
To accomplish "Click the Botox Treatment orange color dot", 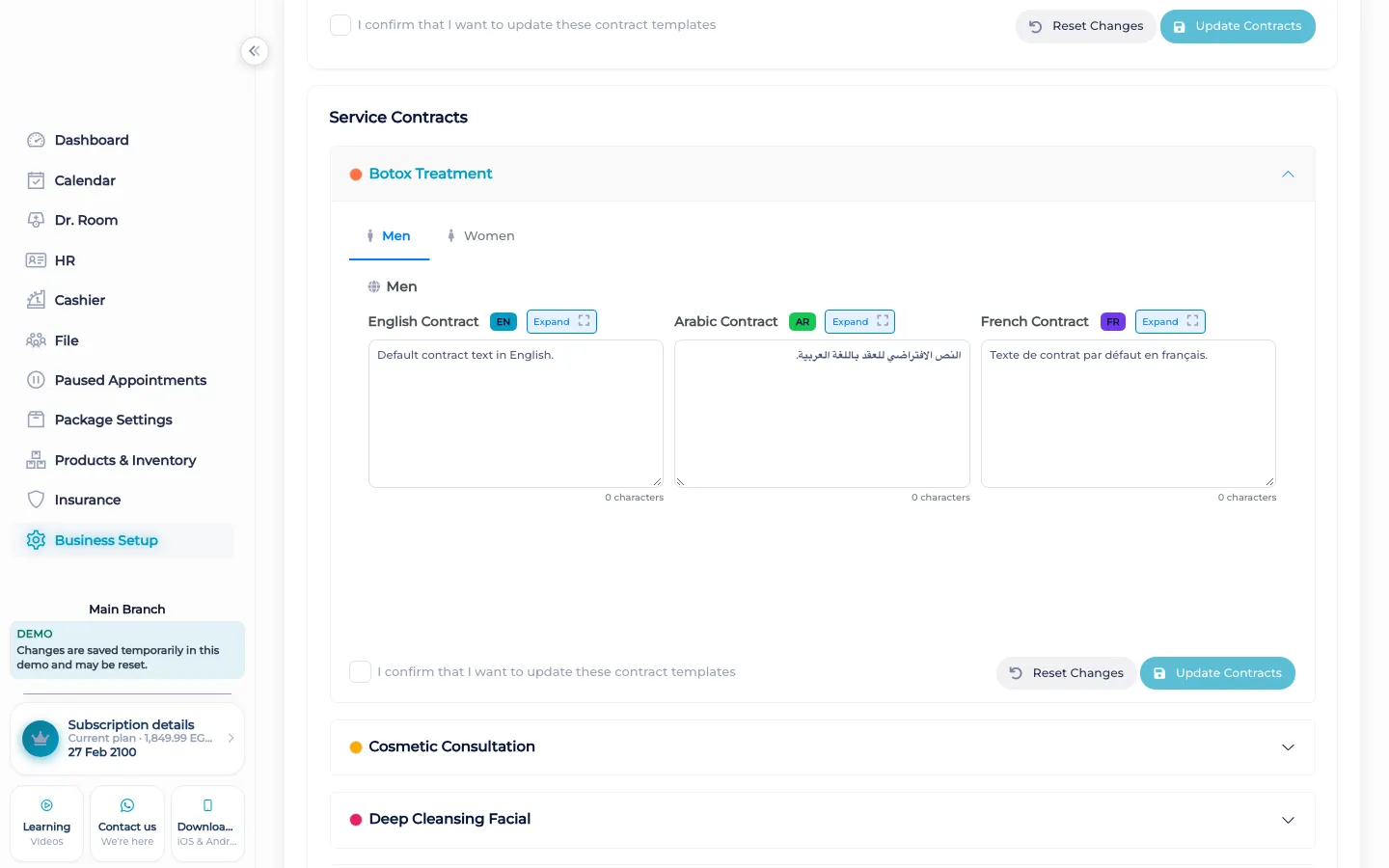I will [356, 175].
